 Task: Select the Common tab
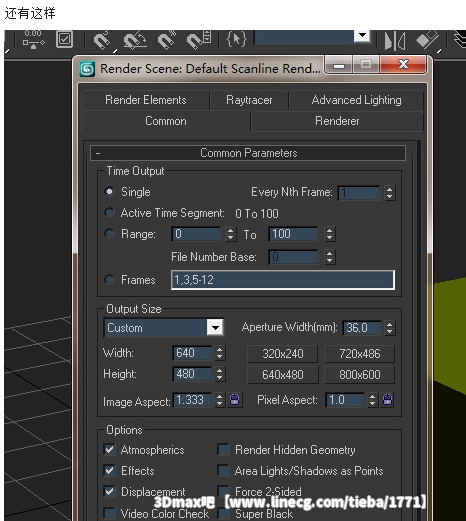[x=166, y=121]
